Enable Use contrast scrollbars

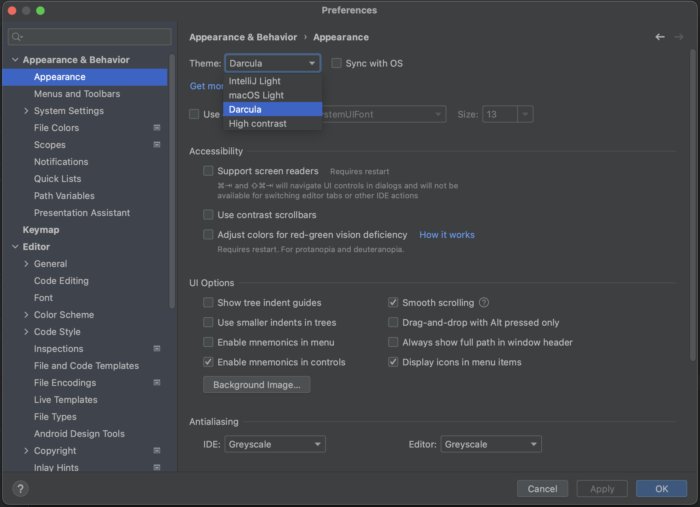(x=208, y=215)
